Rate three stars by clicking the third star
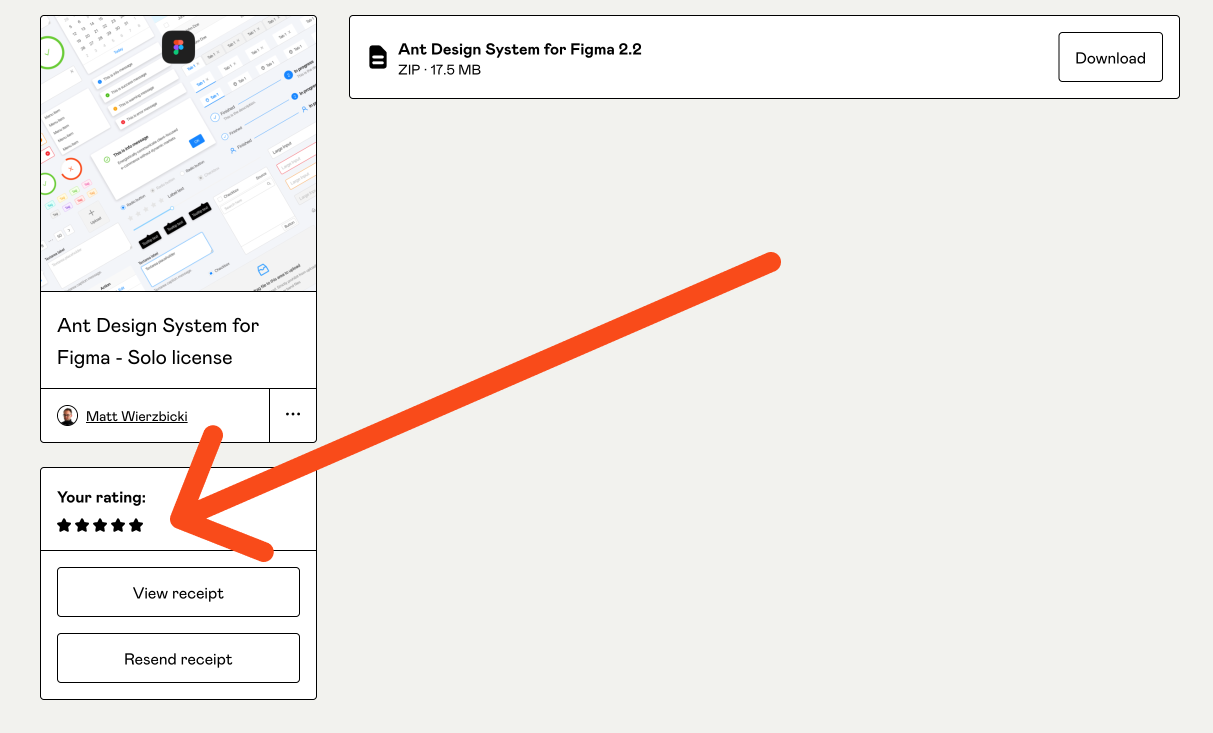The width and height of the screenshot is (1213, 733). (101, 524)
